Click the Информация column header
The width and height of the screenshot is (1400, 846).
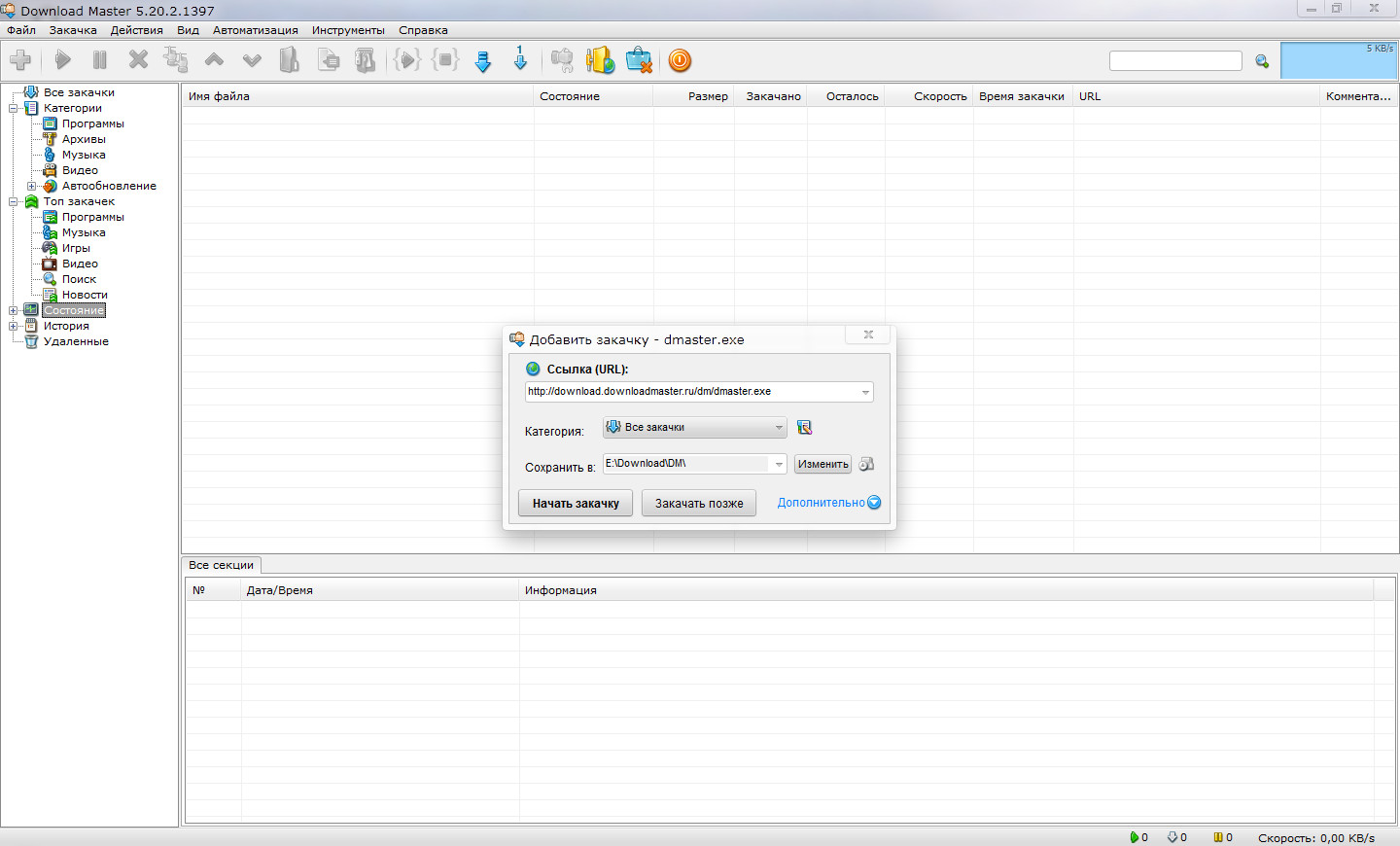coord(946,590)
